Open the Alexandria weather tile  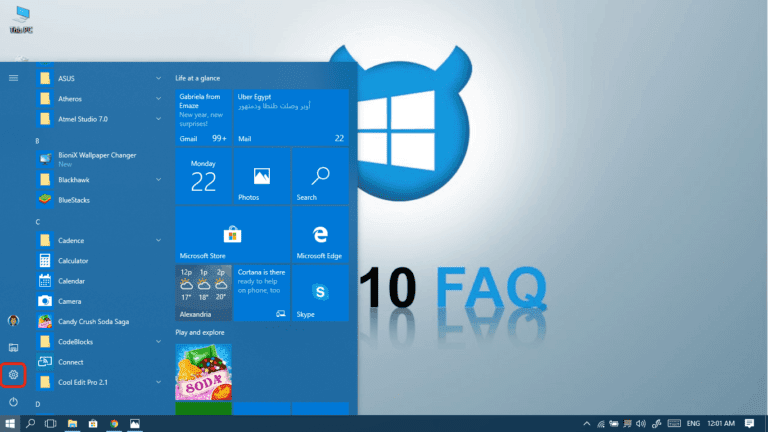tap(203, 293)
